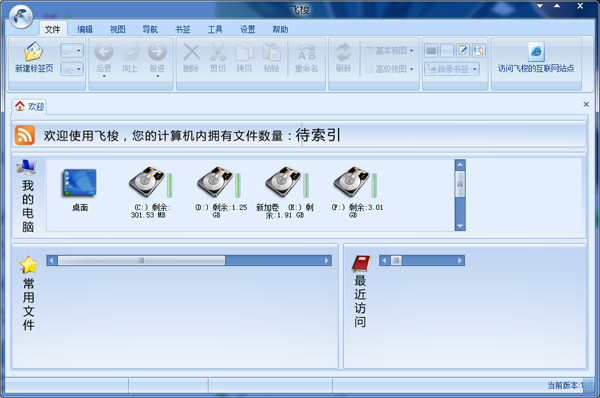
Task: Open the 帮助 ribbon tab
Action: pyautogui.click(x=280, y=29)
